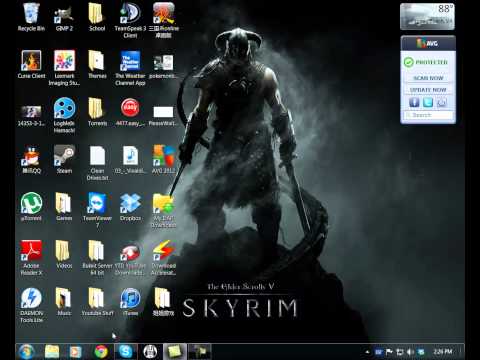Open the Clean Drives.txt file

pos(97,163)
